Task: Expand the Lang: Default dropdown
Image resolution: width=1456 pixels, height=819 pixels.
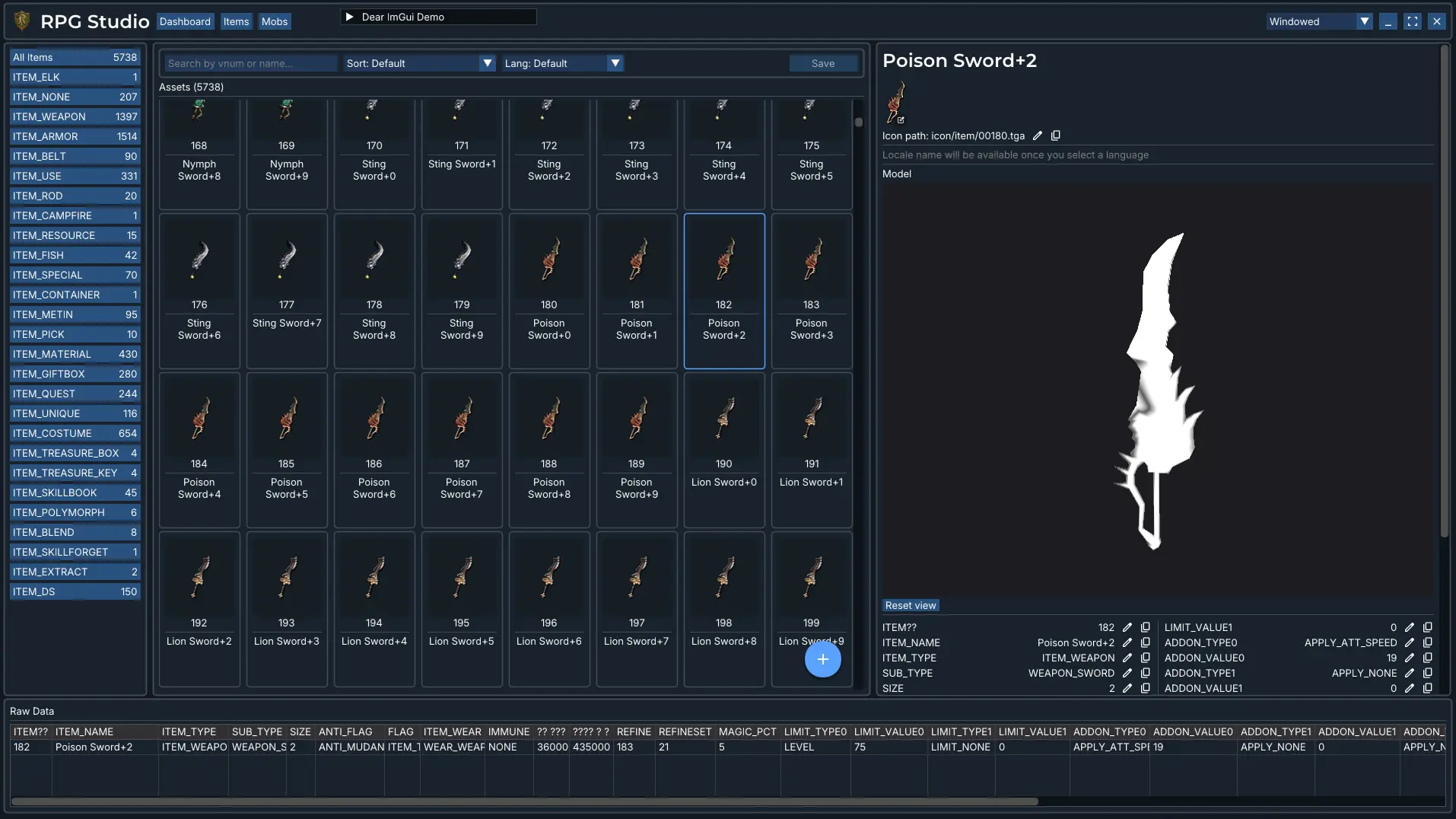Action: [x=563, y=63]
